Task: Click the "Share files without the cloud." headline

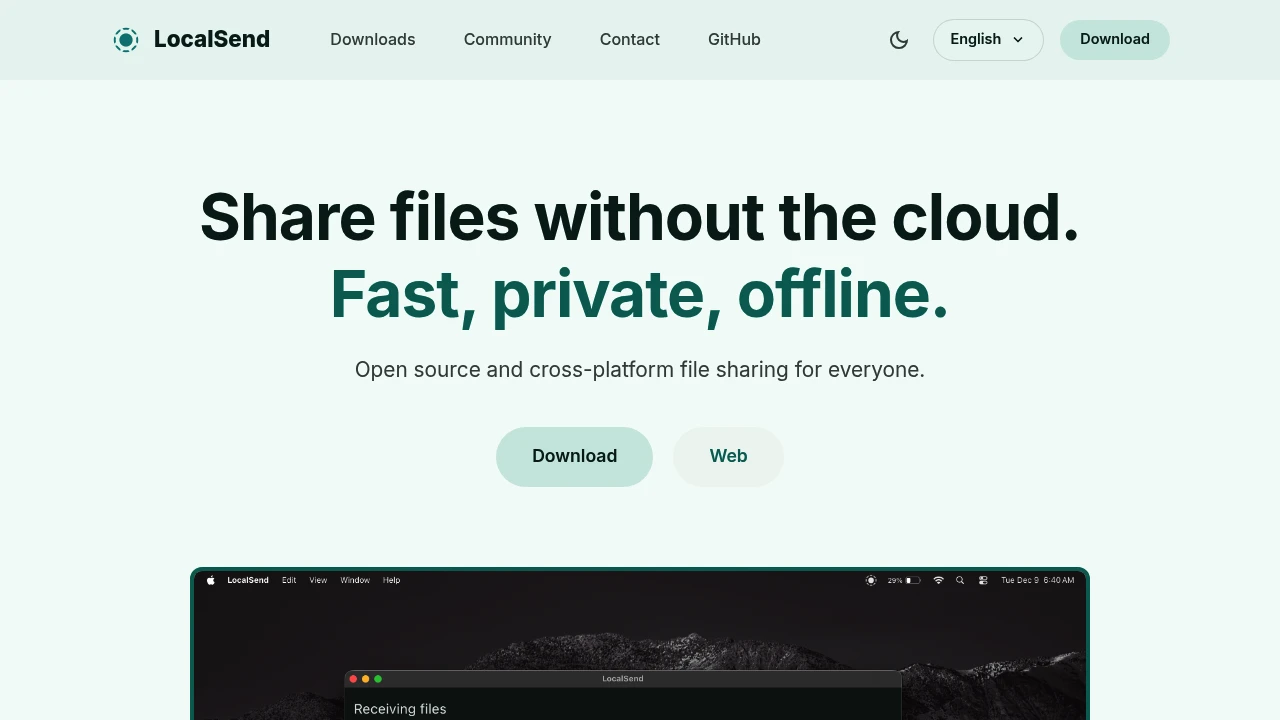Action: coord(640,217)
